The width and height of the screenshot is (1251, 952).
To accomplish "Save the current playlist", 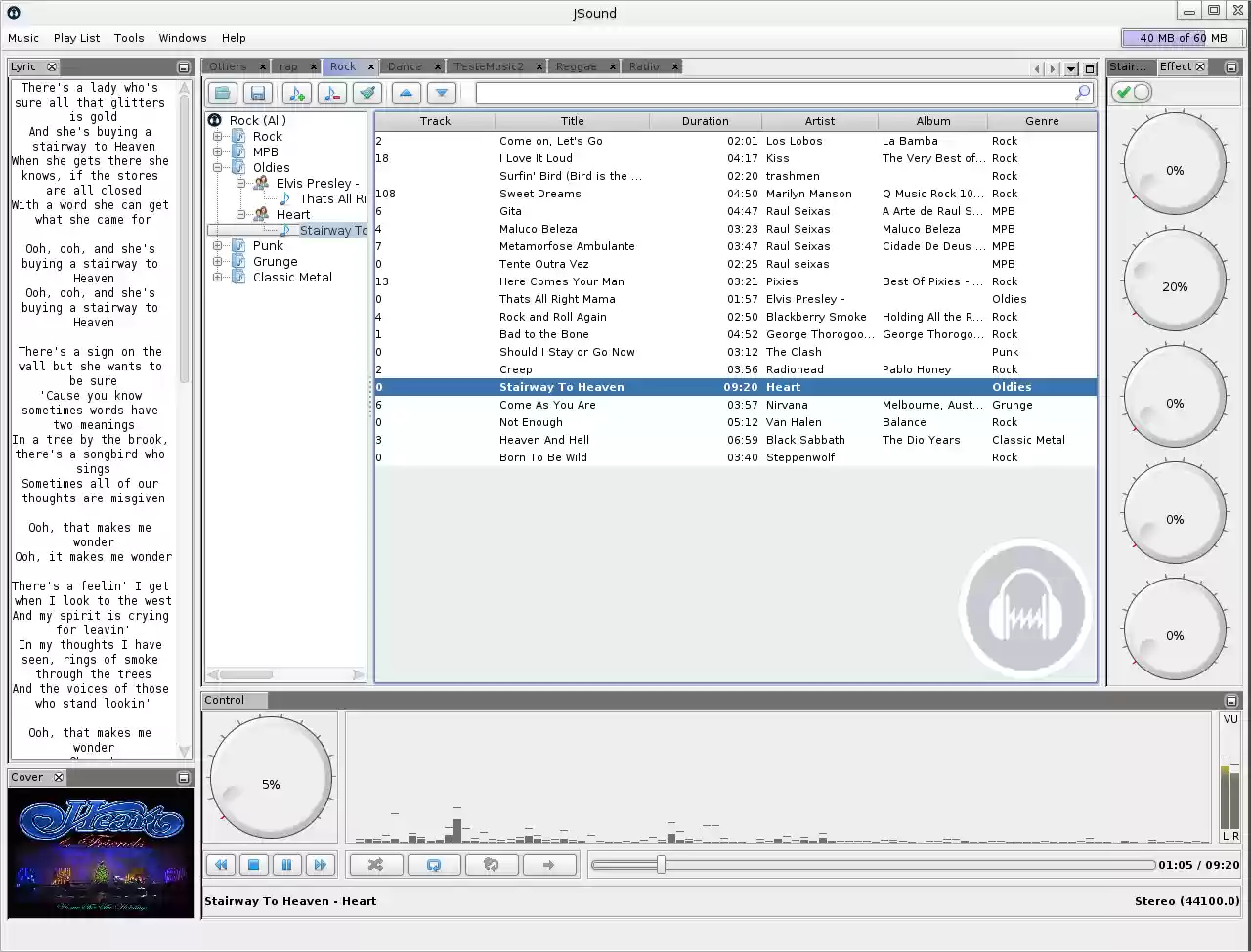I will (x=258, y=92).
